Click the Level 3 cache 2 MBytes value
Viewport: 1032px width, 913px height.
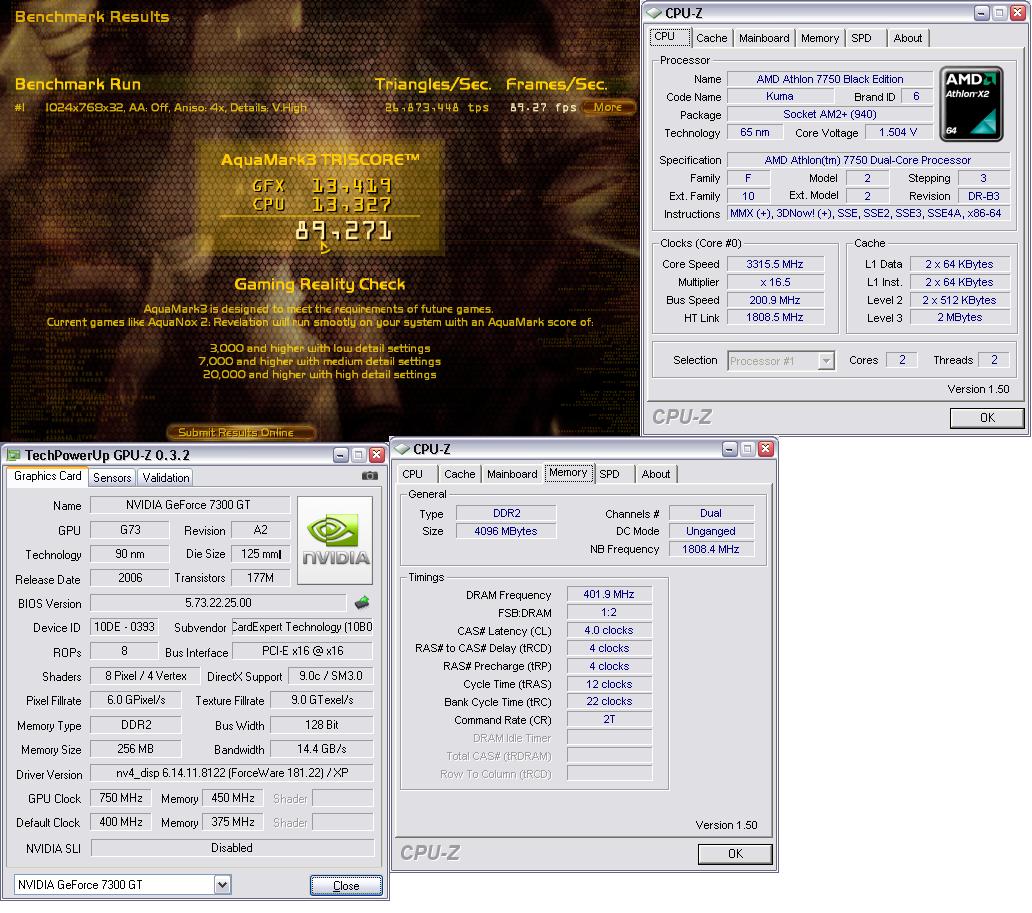[959, 317]
